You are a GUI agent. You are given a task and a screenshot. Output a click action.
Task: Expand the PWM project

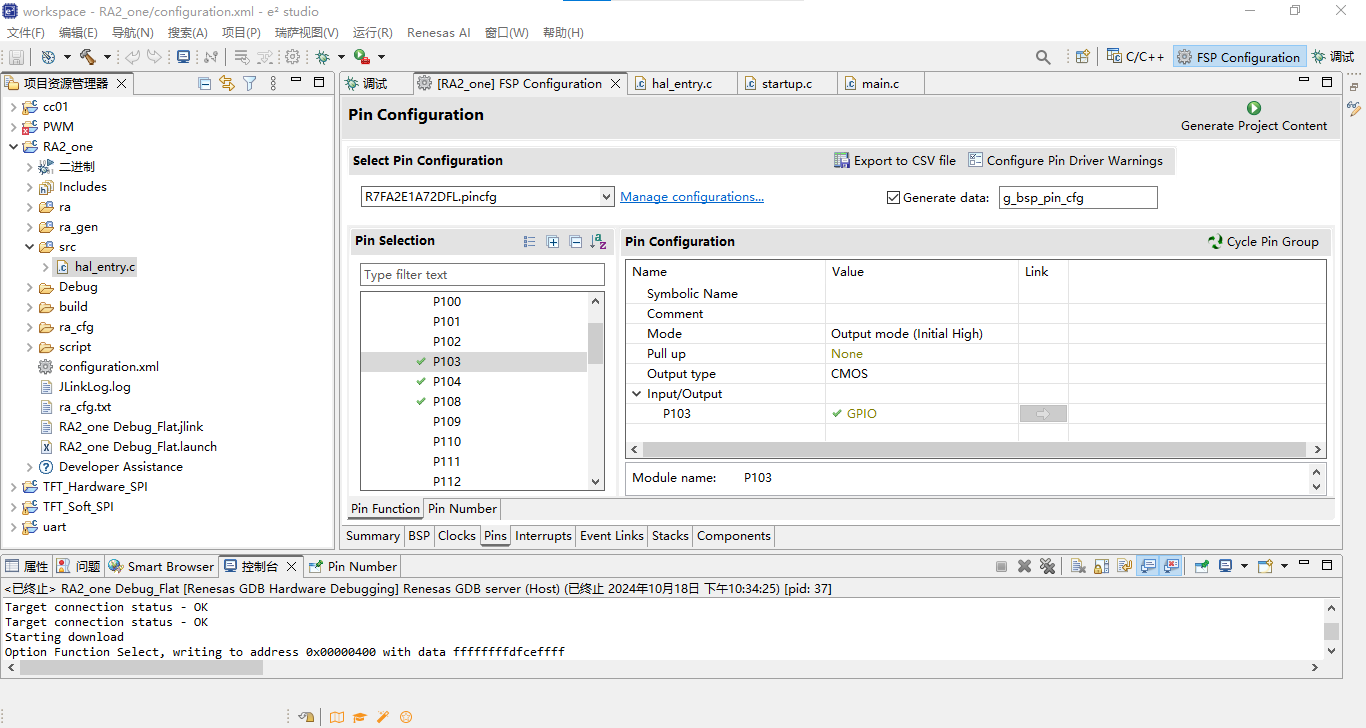(x=13, y=127)
